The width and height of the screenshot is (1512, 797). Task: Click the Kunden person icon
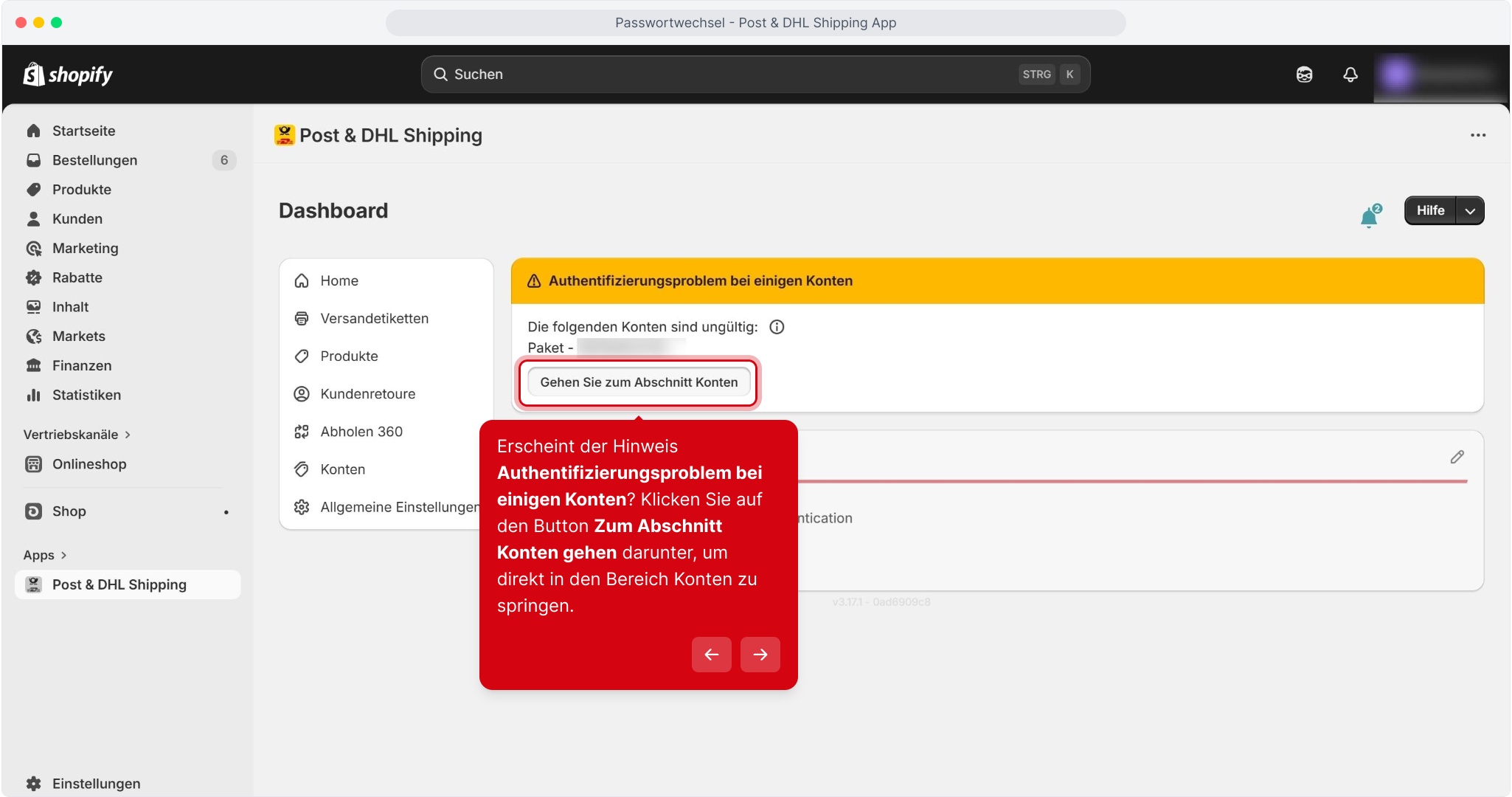click(x=33, y=219)
